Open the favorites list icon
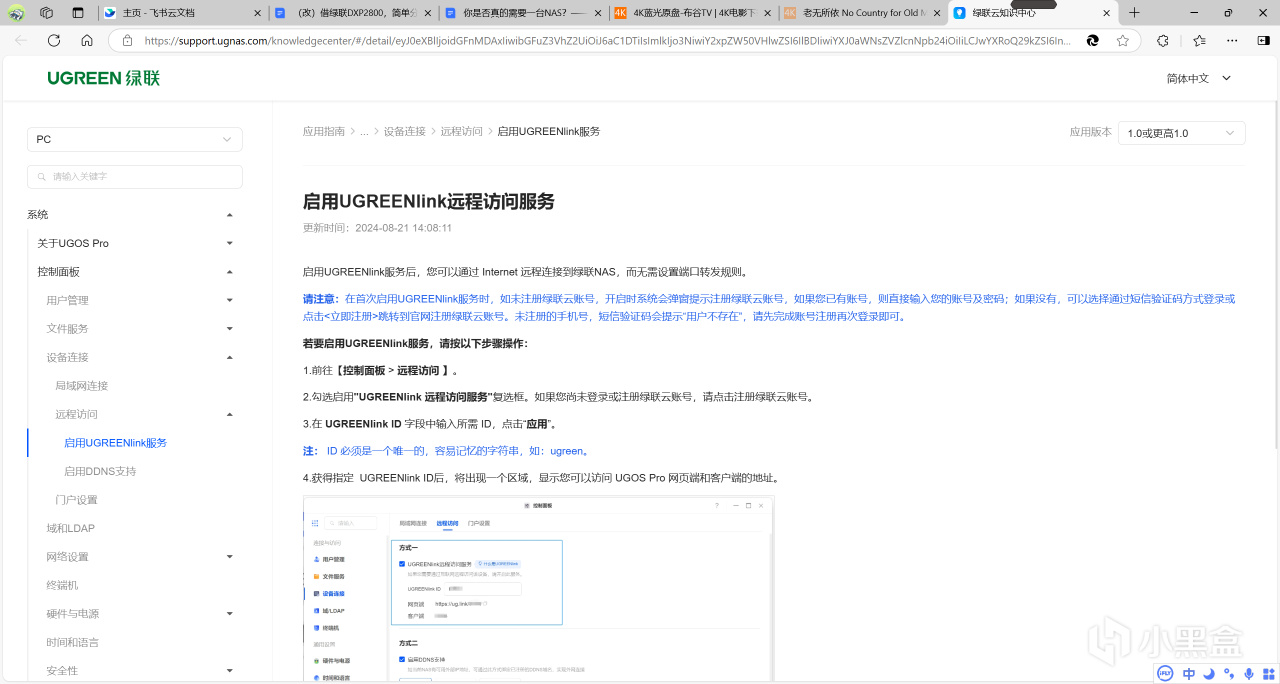This screenshot has height=684, width=1280. click(1200, 41)
